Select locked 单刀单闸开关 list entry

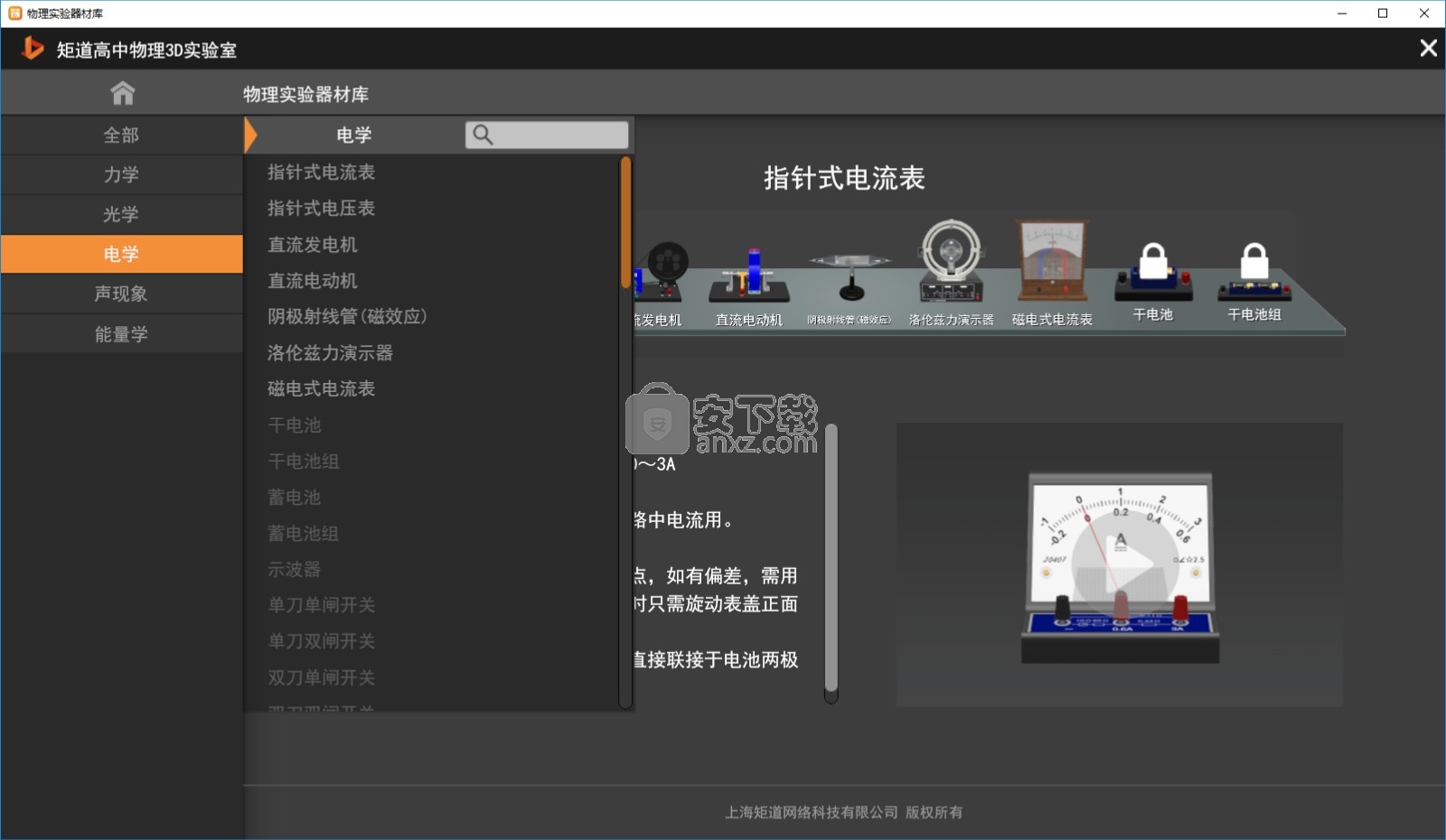pyautogui.click(x=321, y=605)
